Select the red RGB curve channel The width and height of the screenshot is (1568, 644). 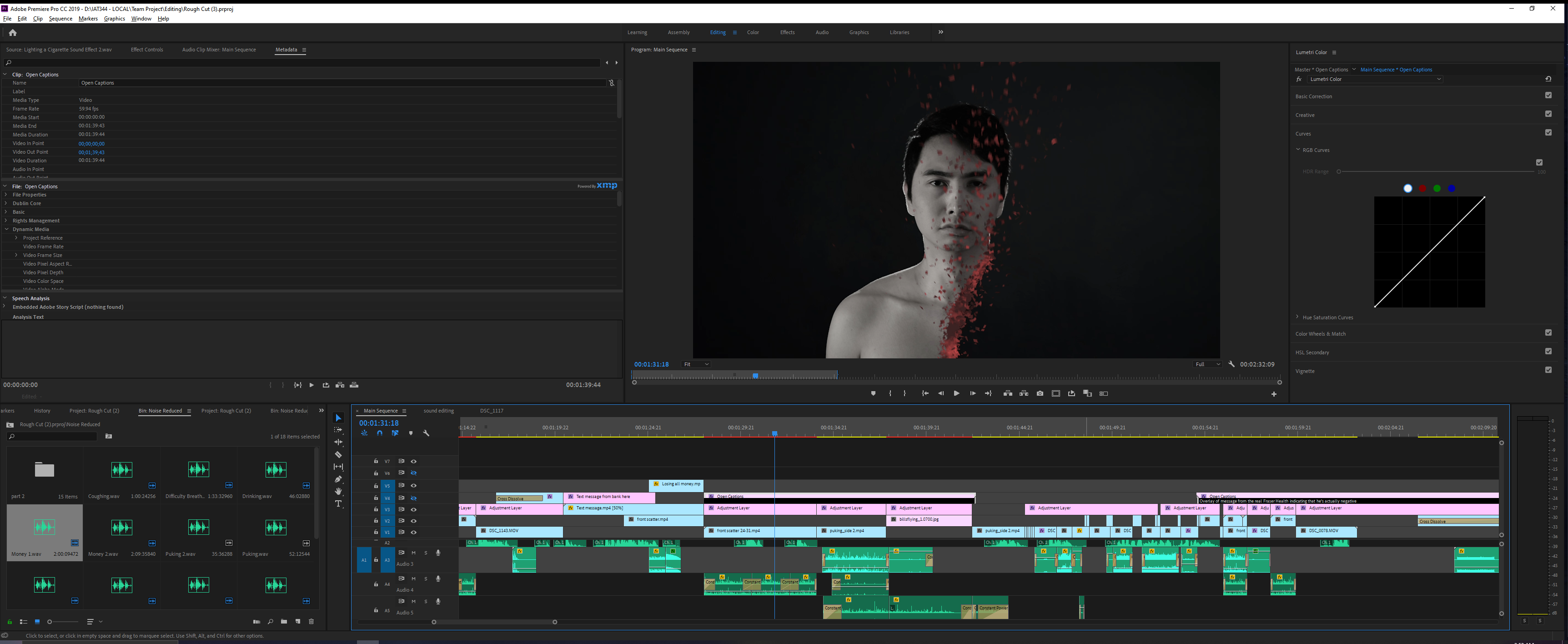pyautogui.click(x=1422, y=189)
